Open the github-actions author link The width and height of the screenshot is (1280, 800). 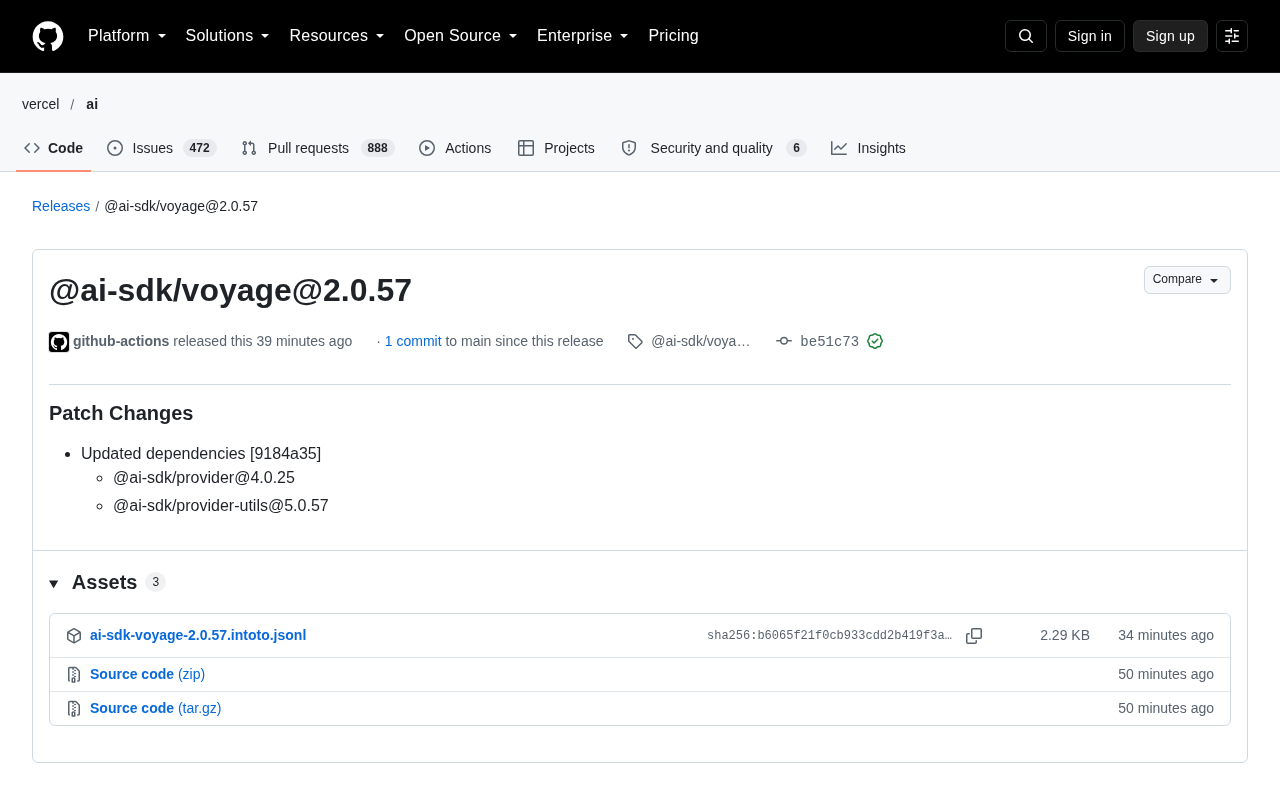(121, 341)
